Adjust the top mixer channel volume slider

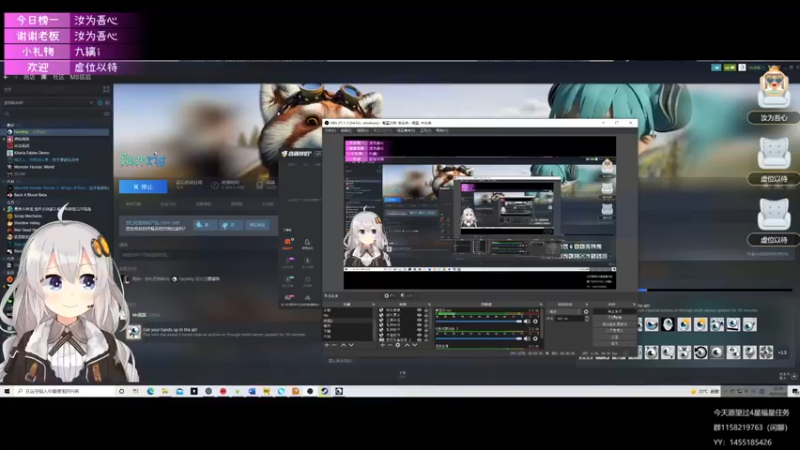coord(479,321)
